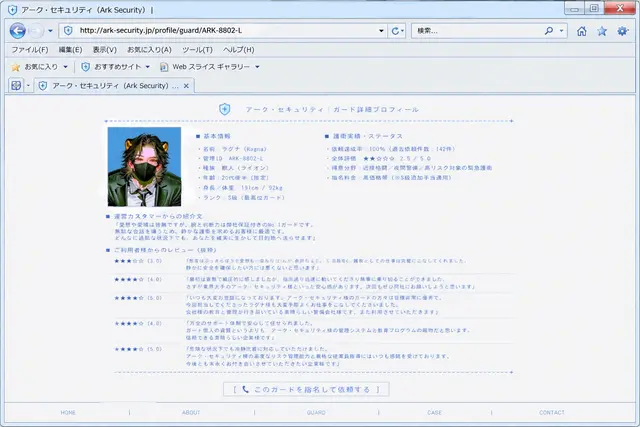Click the address bar URL ark-security.jp
The height and width of the screenshot is (427, 640).
(161, 31)
